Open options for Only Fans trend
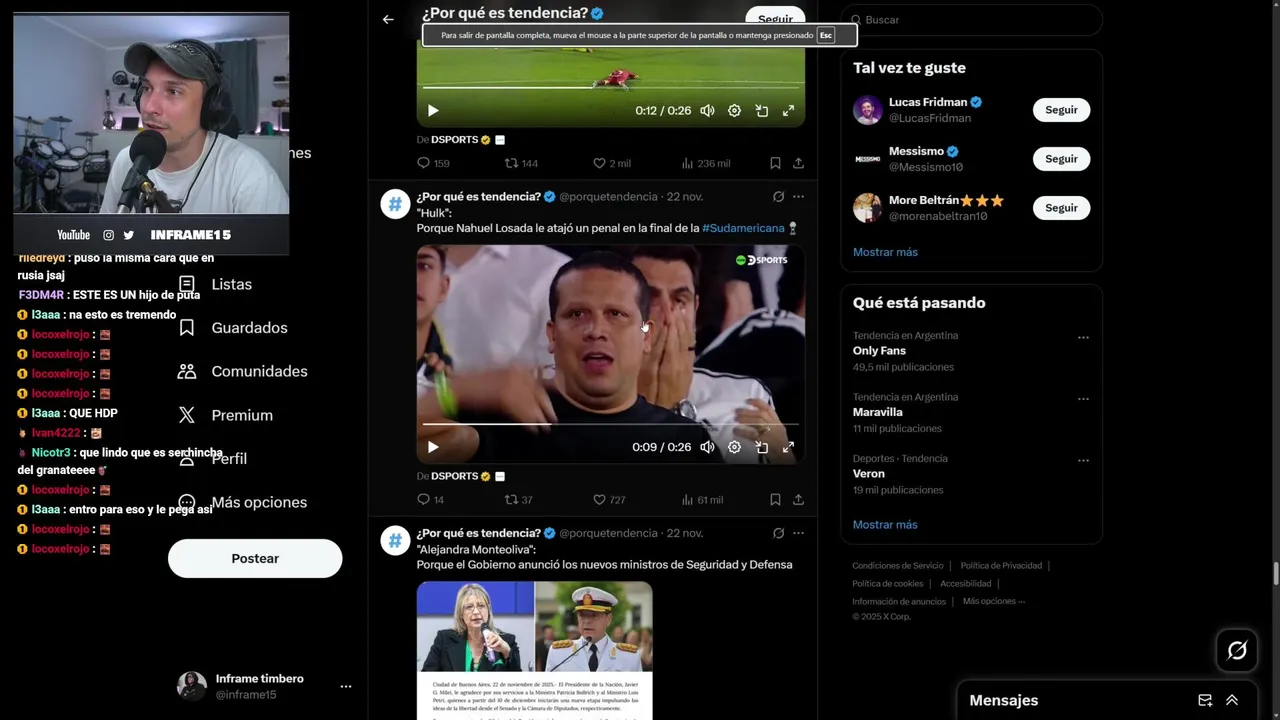Screen dimensions: 1280x720 point(1083,338)
